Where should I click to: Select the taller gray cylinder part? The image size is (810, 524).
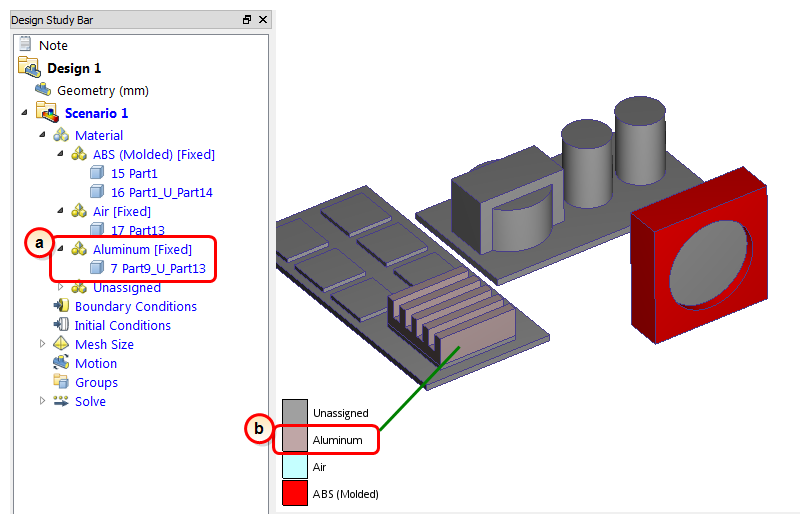tap(640, 140)
